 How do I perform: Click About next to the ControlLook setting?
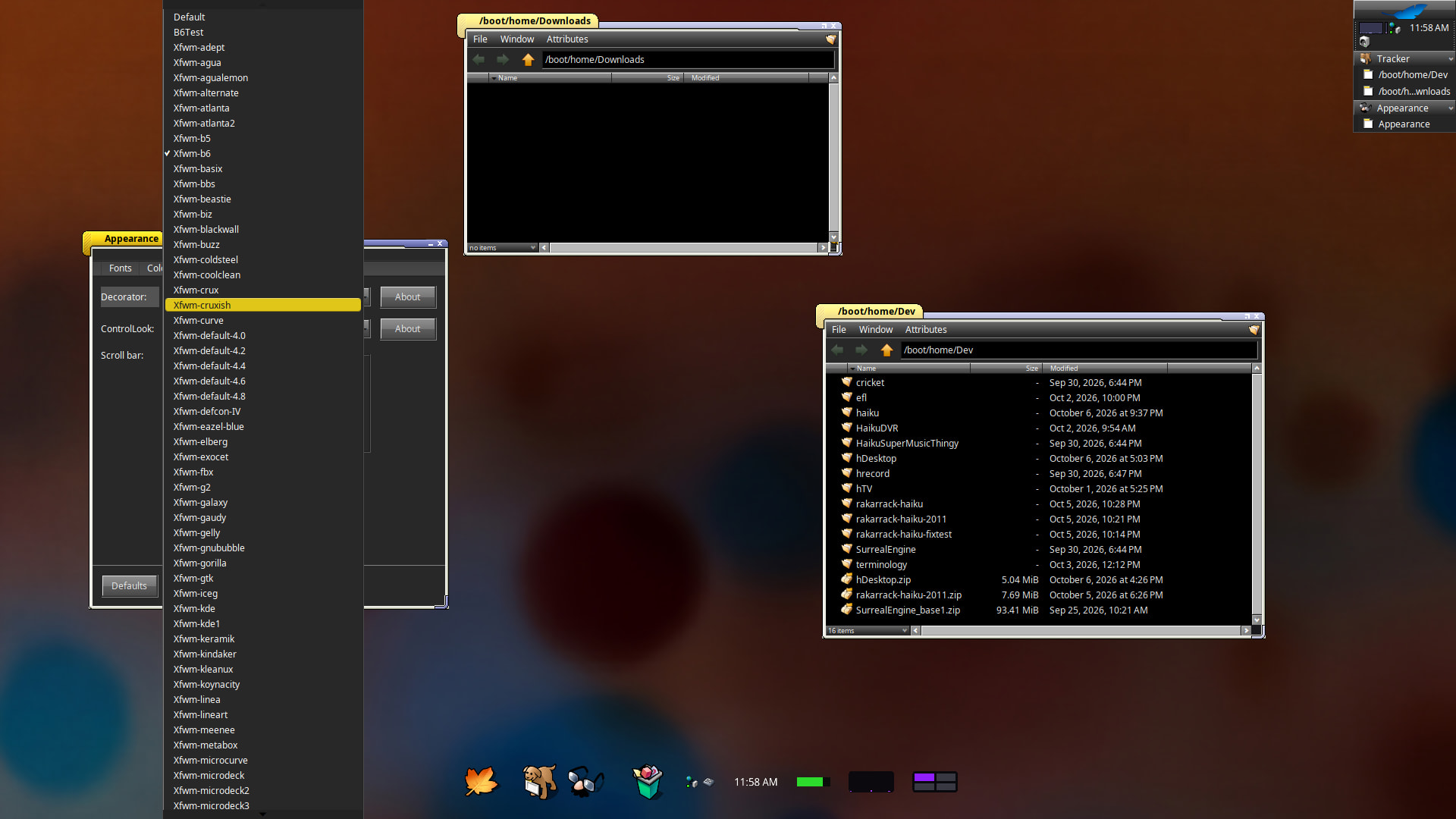(x=408, y=328)
